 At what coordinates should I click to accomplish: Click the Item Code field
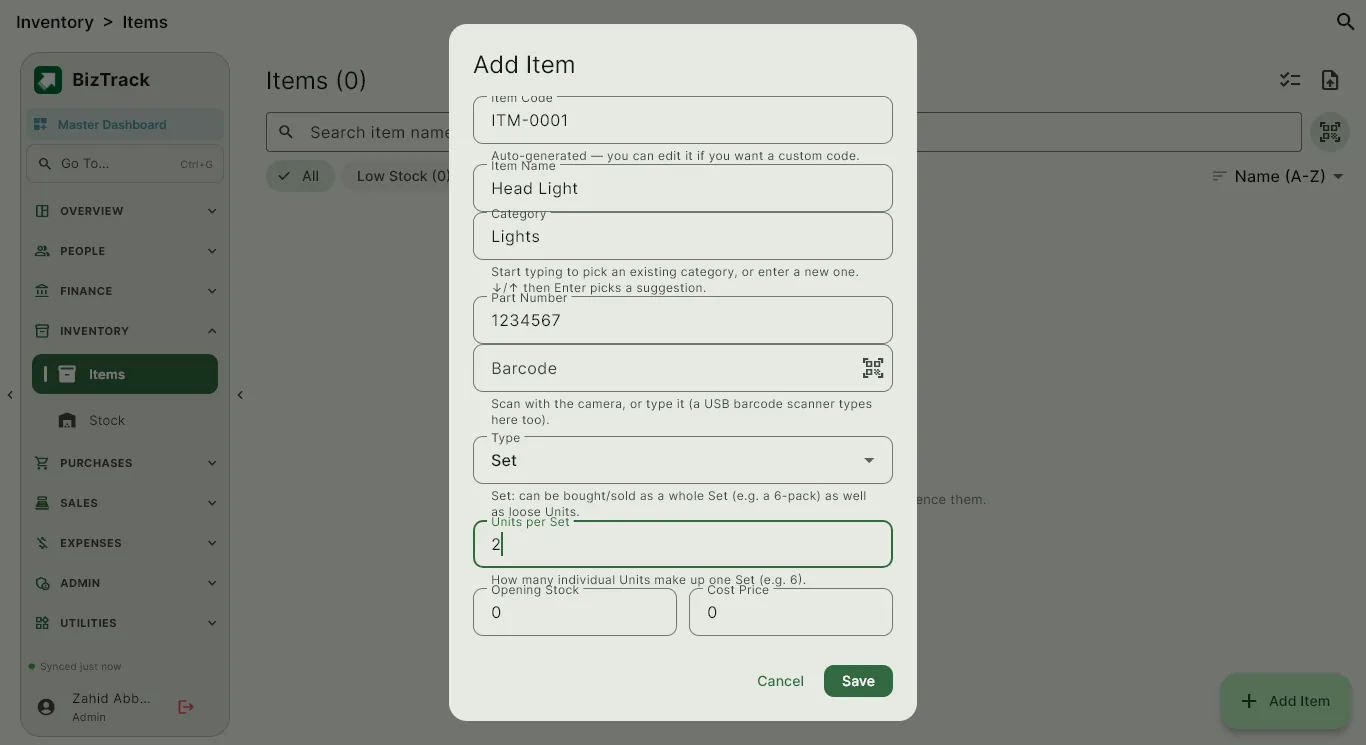(683, 120)
